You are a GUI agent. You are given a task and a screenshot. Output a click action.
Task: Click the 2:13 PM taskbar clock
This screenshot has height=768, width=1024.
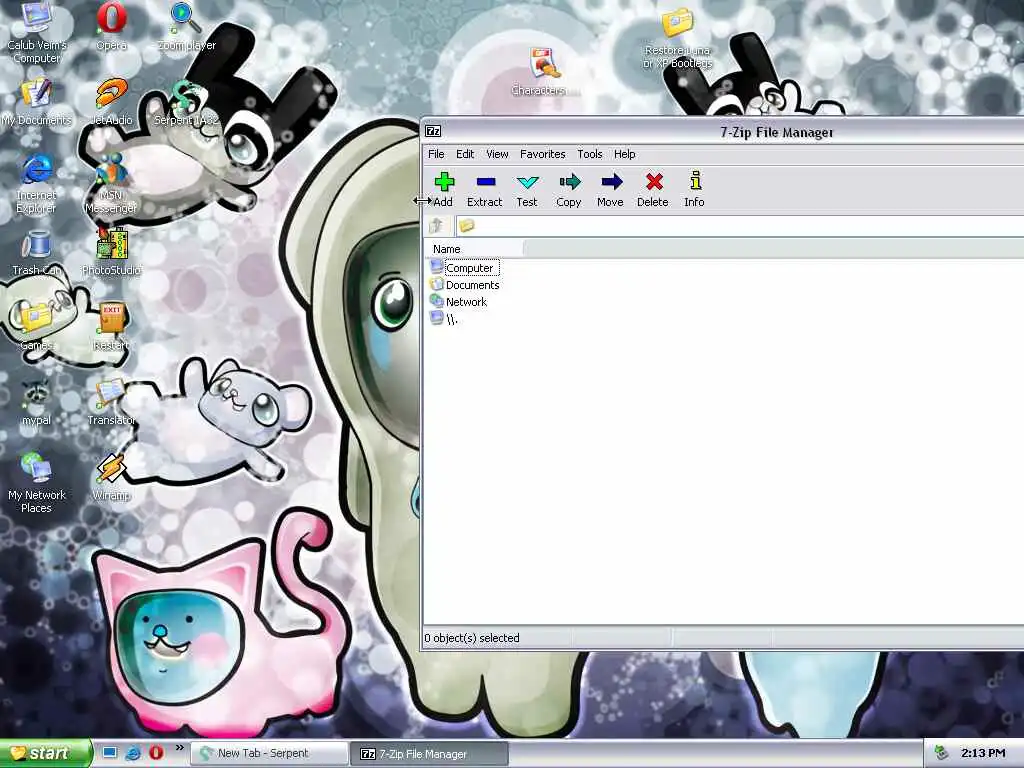point(983,753)
